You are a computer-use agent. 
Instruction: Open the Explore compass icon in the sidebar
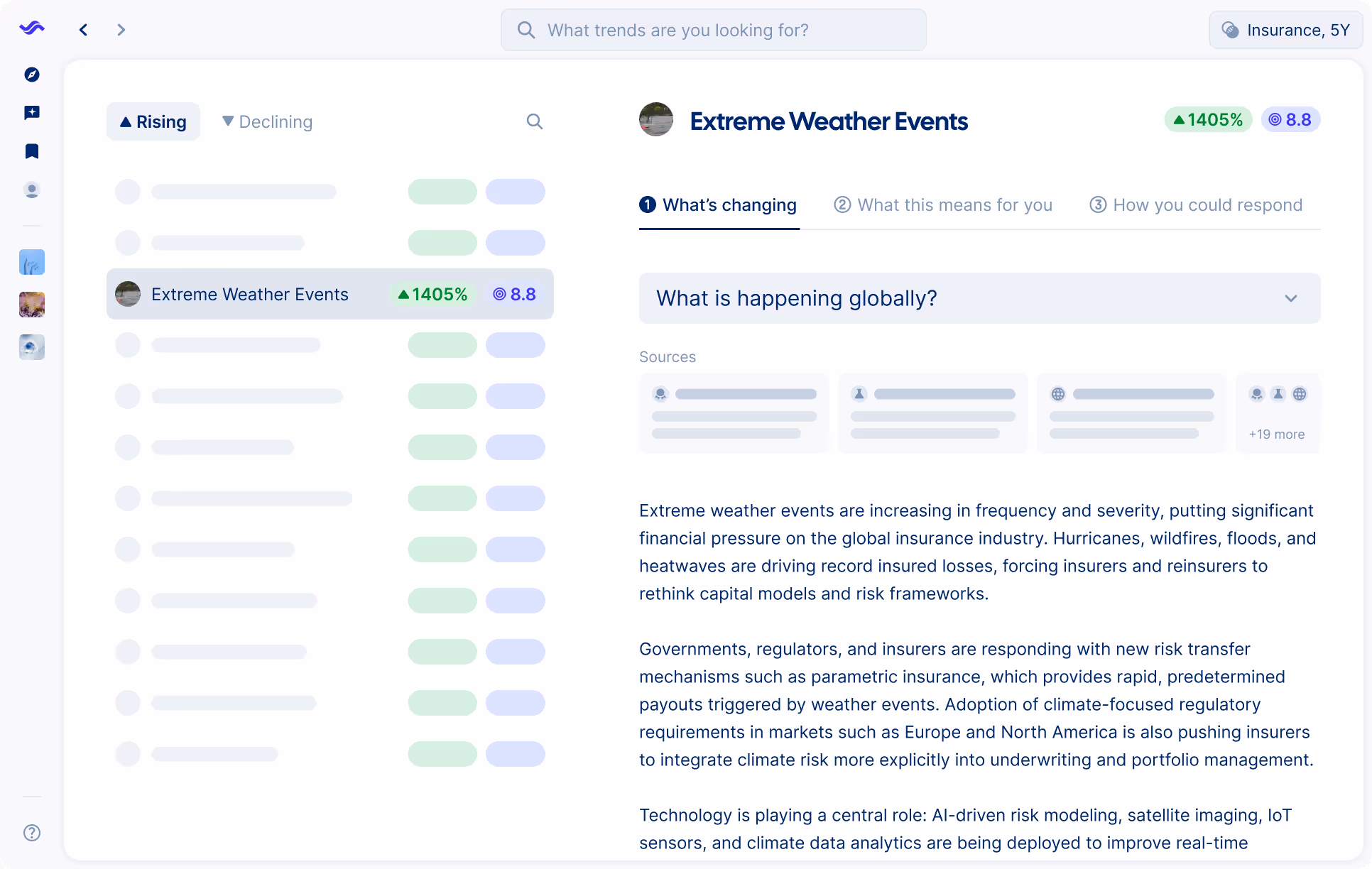[32, 75]
